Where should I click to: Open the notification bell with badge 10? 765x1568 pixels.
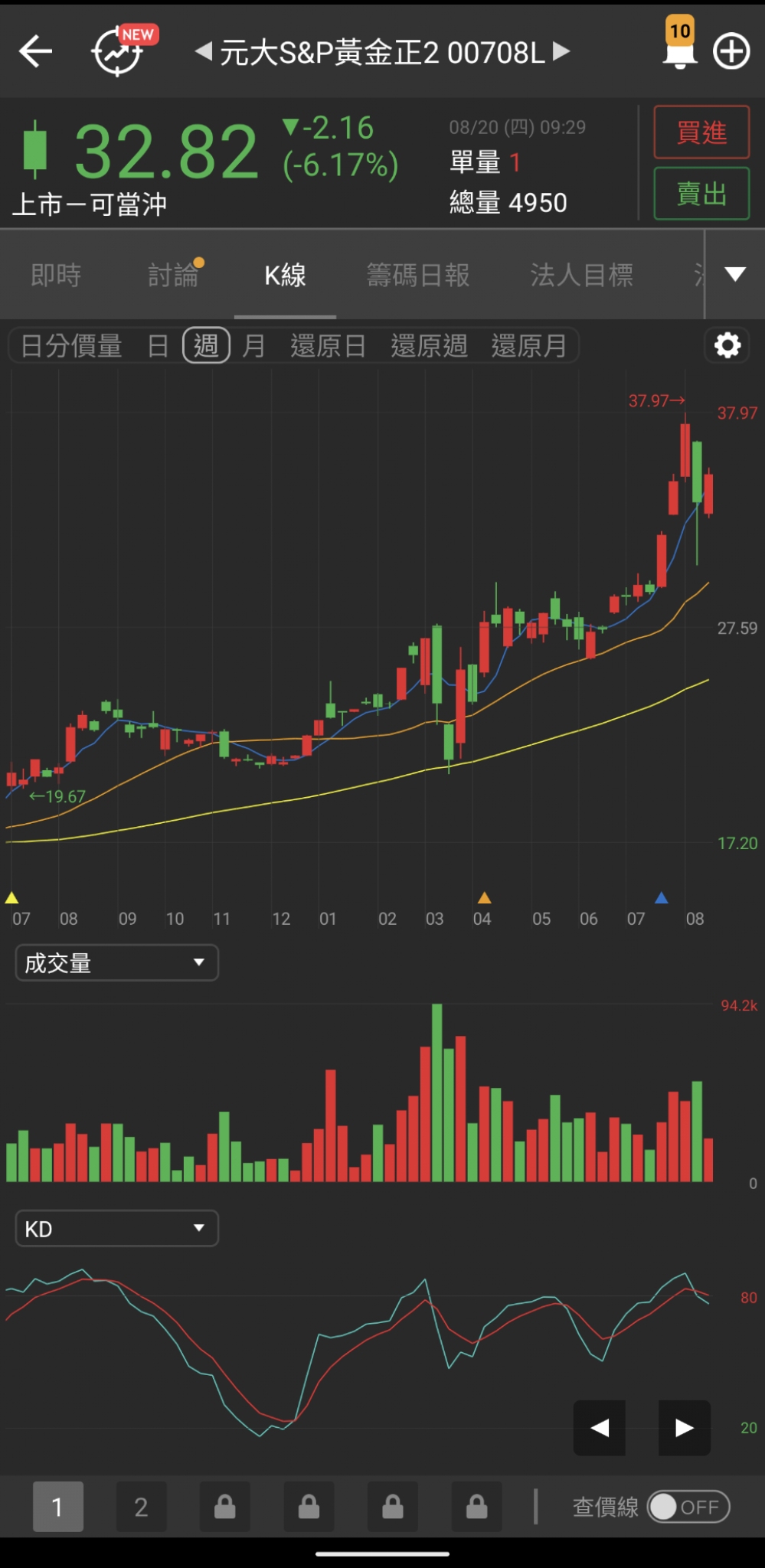(679, 46)
